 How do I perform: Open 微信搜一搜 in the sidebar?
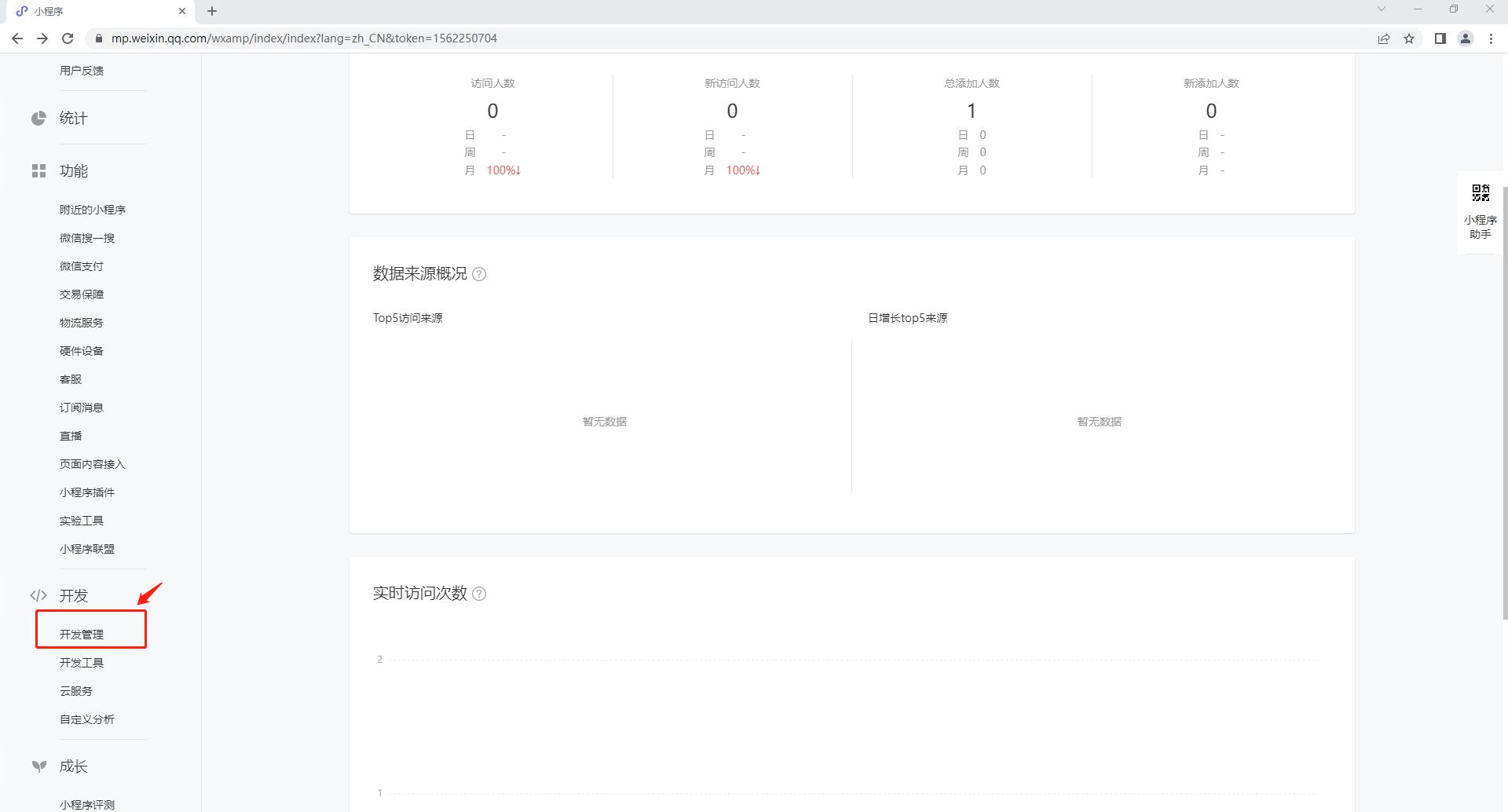tap(87, 238)
